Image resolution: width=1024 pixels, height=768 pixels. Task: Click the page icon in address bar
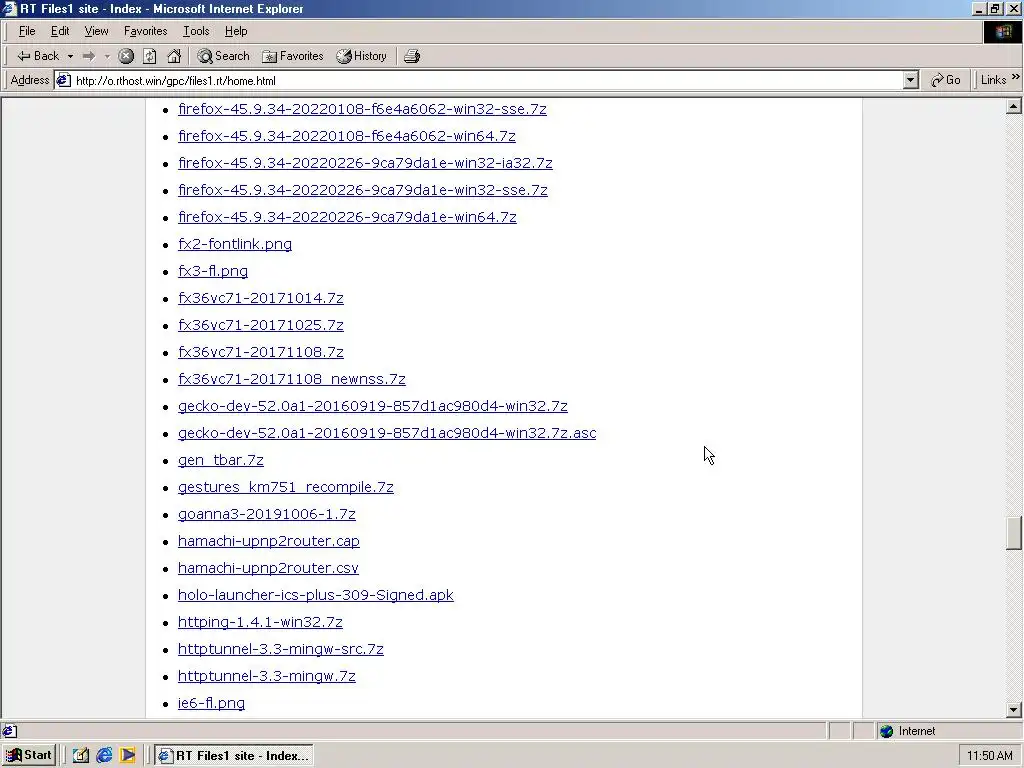click(x=63, y=80)
